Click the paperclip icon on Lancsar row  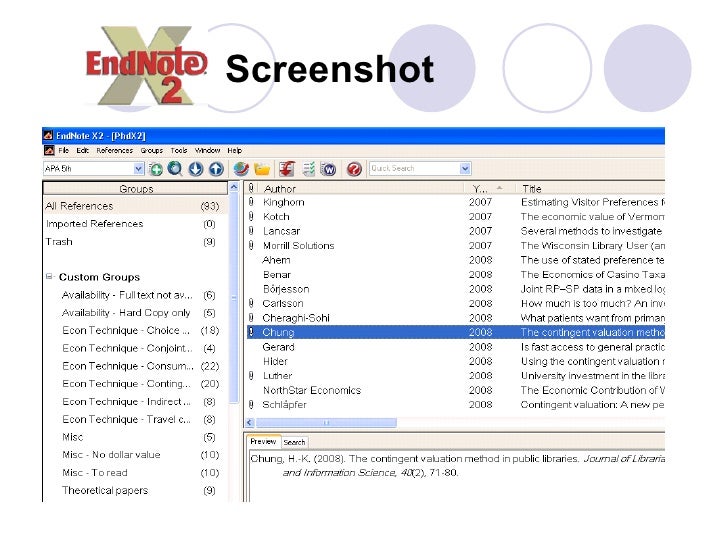click(251, 231)
